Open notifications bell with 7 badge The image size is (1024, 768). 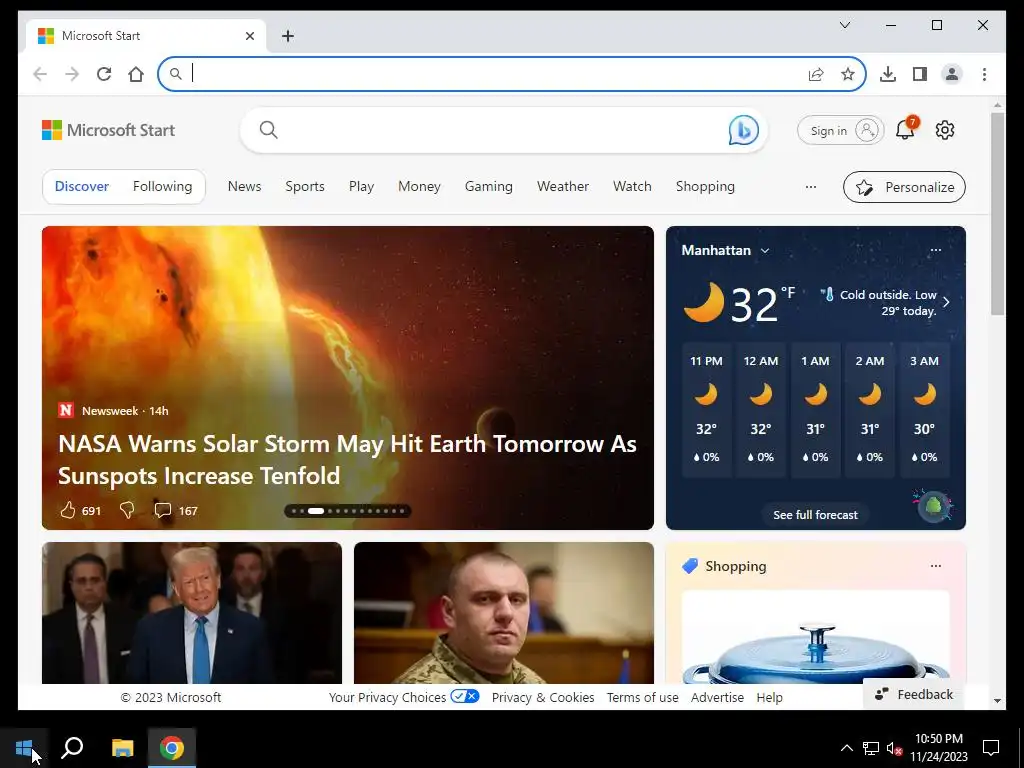pyautogui.click(x=905, y=129)
